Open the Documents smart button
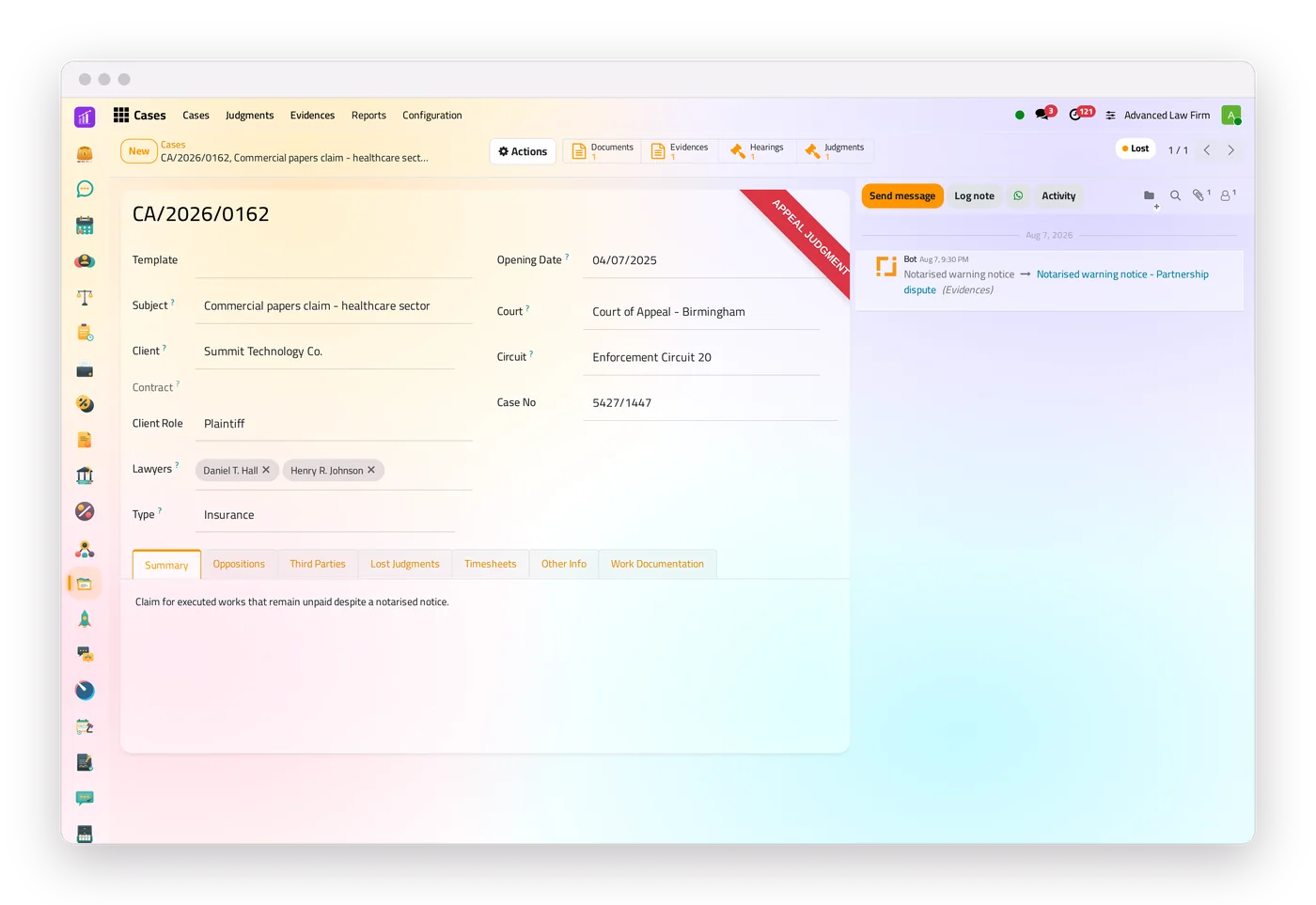 point(603,151)
